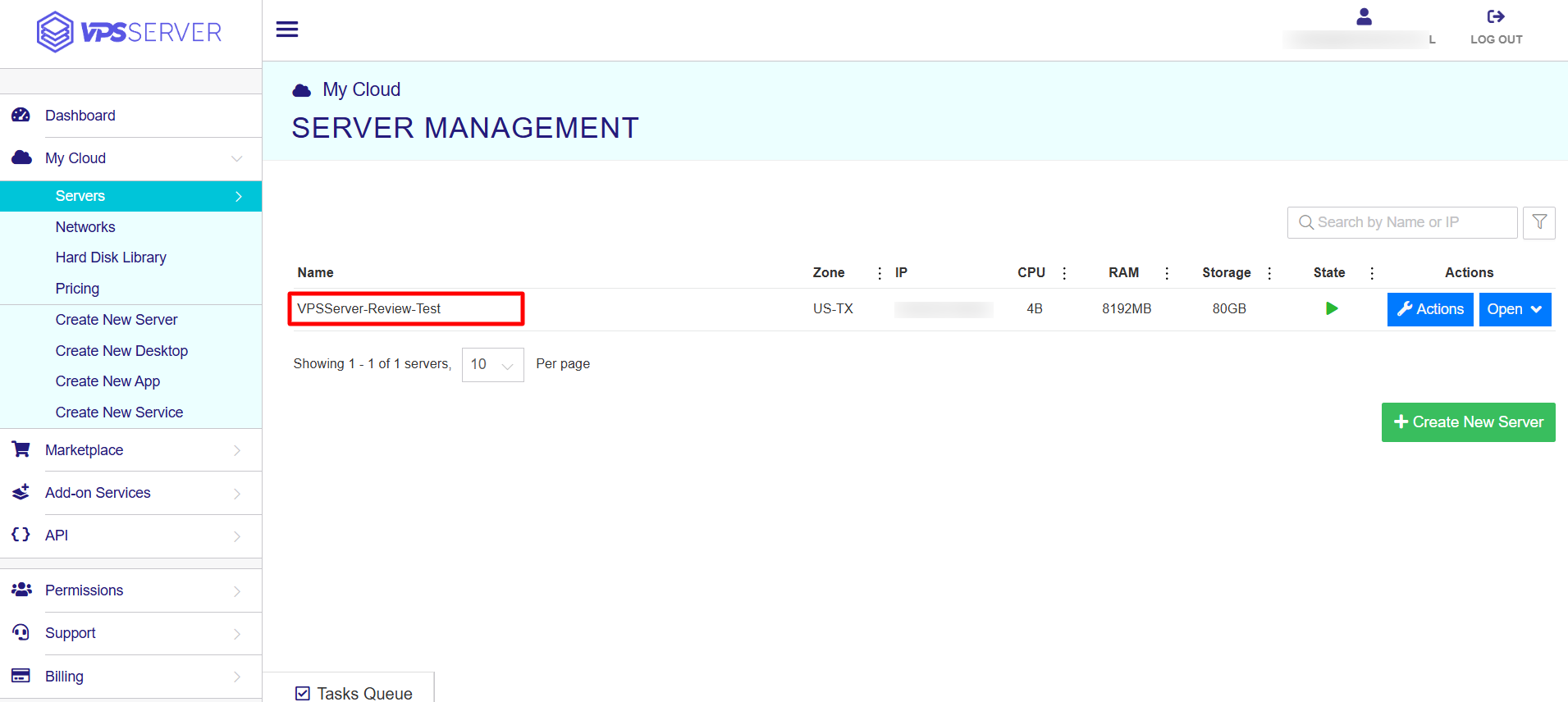Viewport: 1568px width, 702px height.
Task: Open CPU column options menu
Action: point(1064,273)
